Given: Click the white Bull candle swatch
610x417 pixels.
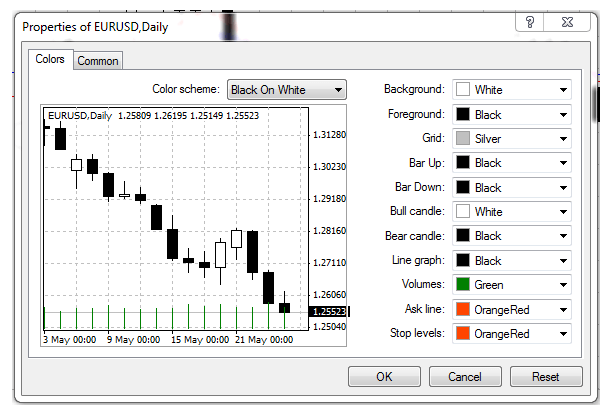Looking at the screenshot, I should pyautogui.click(x=463, y=211).
